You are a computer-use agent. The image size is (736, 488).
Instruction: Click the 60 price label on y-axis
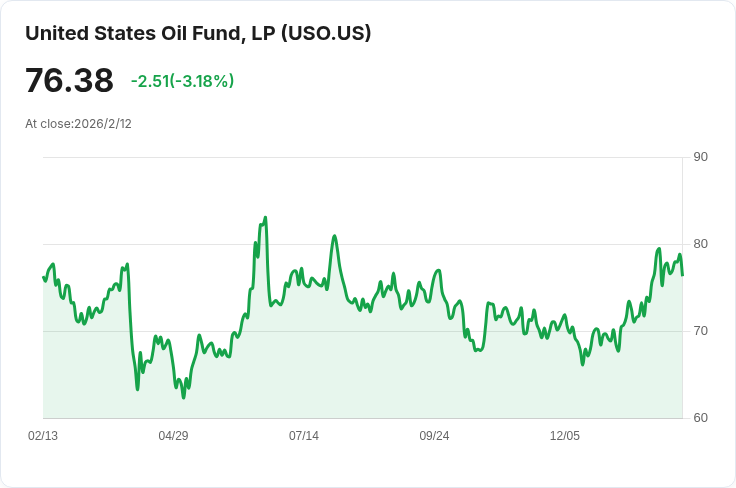pos(700,418)
